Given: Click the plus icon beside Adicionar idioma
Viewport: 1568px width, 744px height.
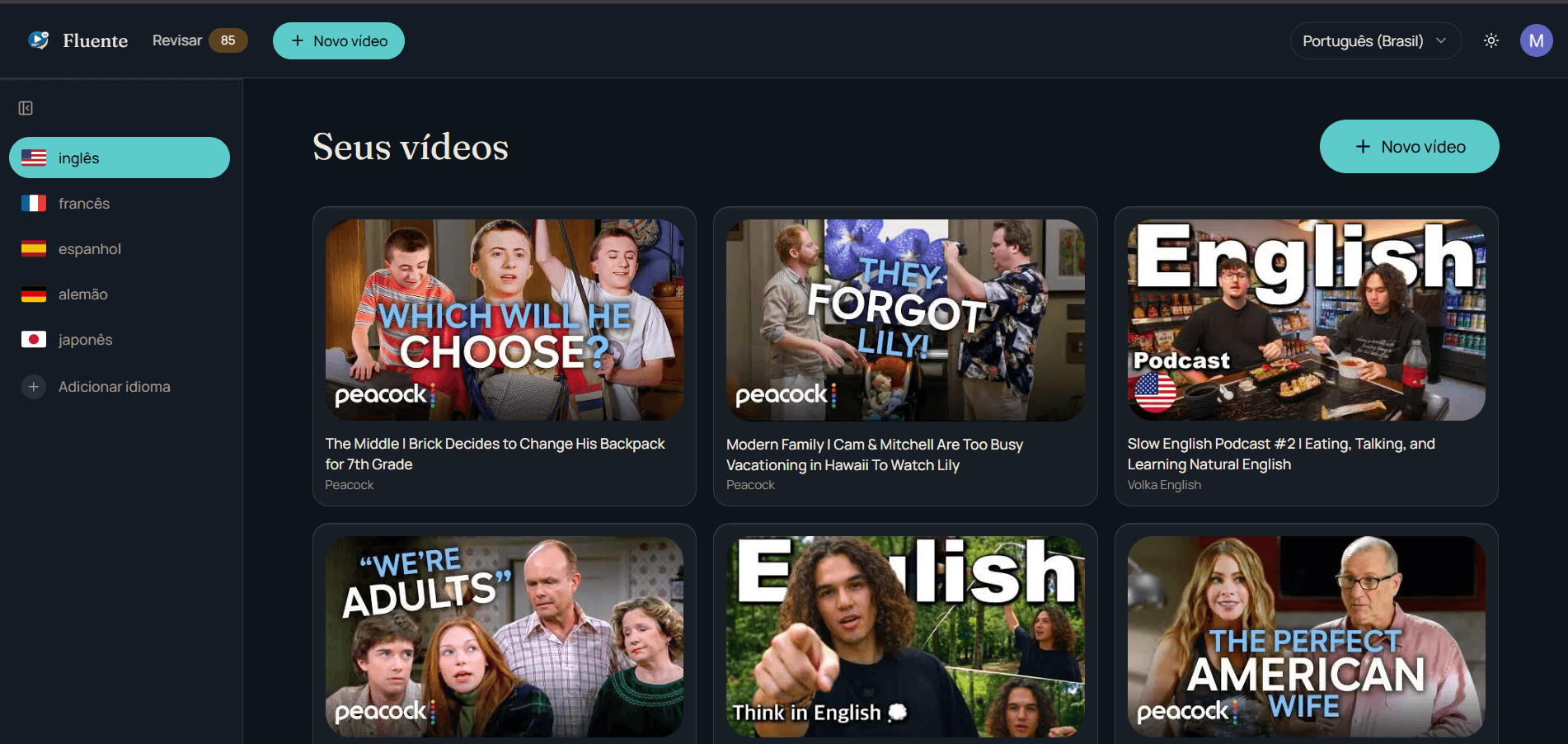Looking at the screenshot, I should [x=34, y=386].
